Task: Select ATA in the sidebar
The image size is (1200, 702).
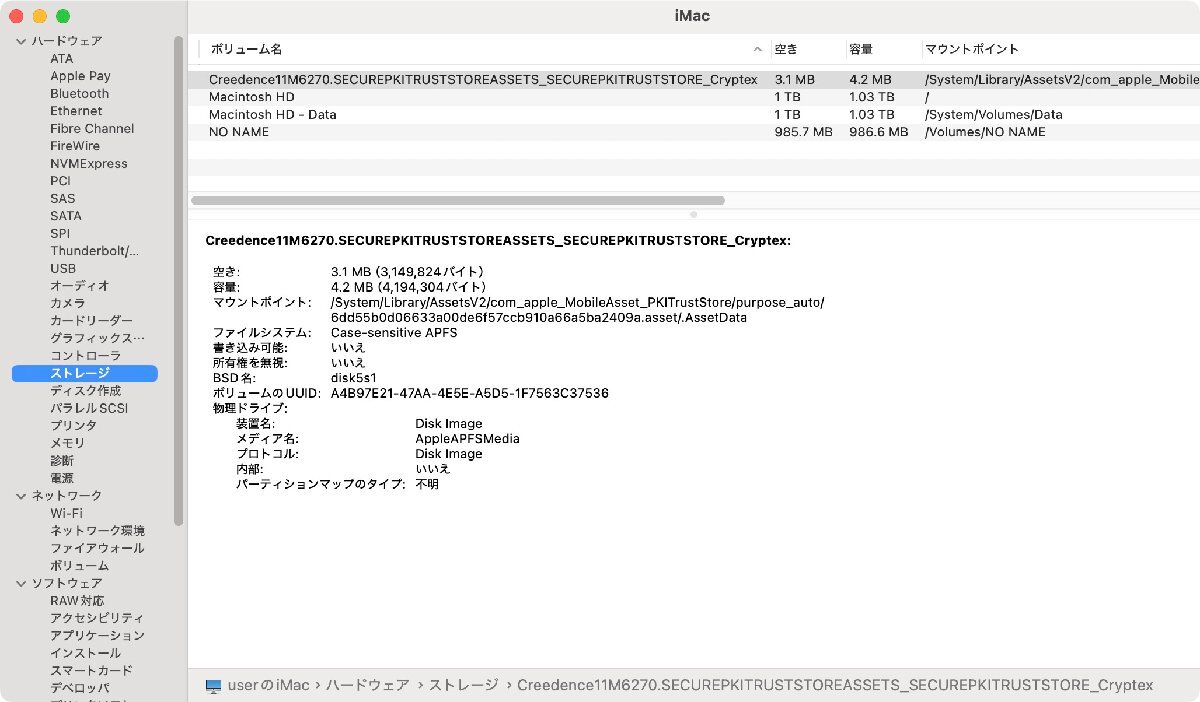Action: [x=62, y=59]
